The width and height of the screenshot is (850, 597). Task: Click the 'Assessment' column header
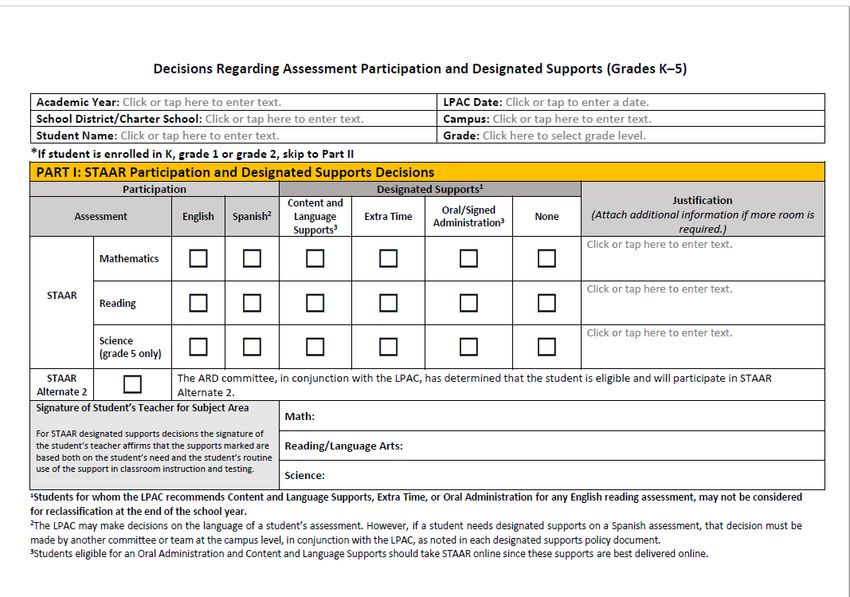tap(101, 216)
